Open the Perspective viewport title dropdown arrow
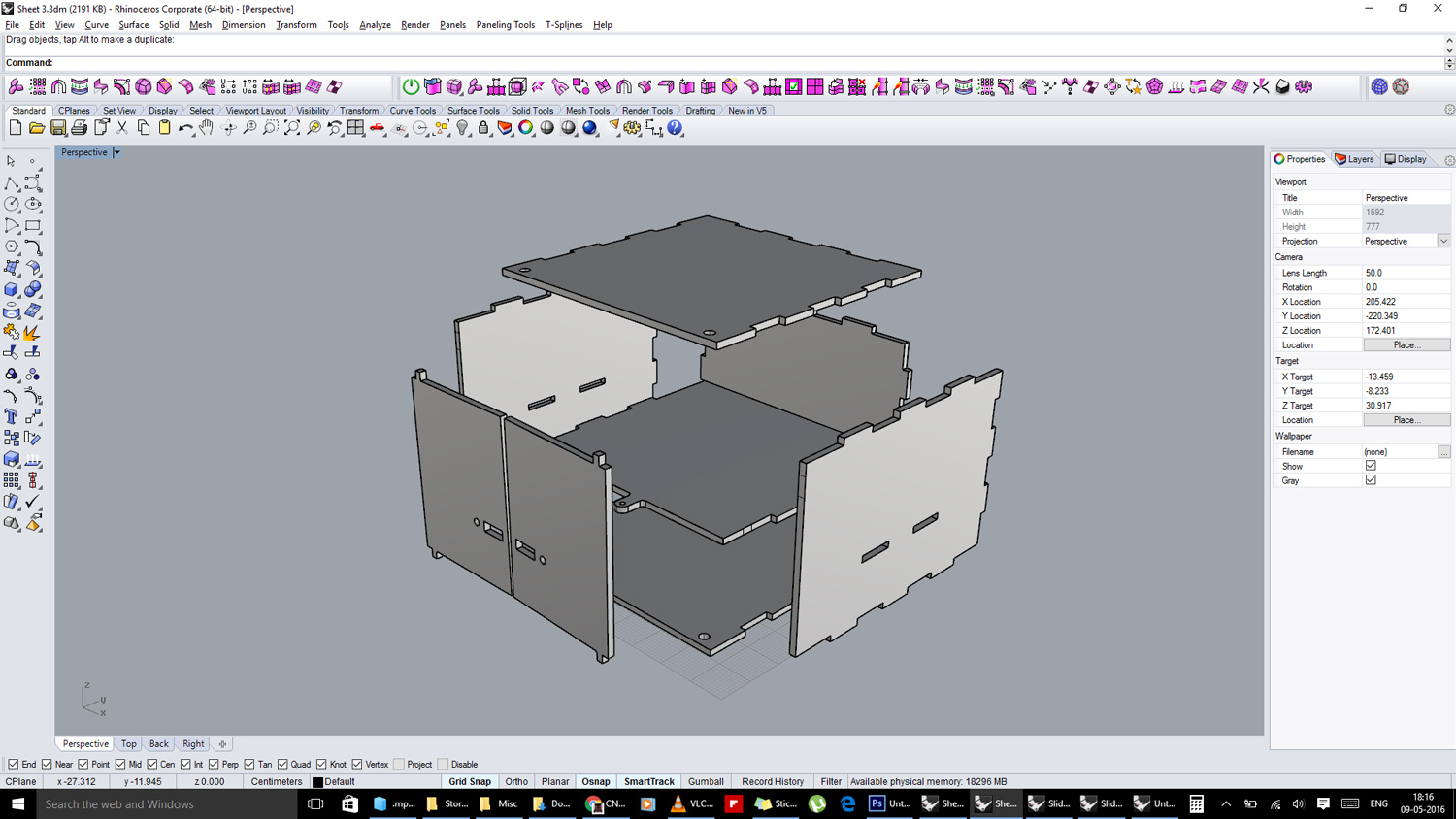Viewport: 1456px width, 819px height. (x=116, y=152)
